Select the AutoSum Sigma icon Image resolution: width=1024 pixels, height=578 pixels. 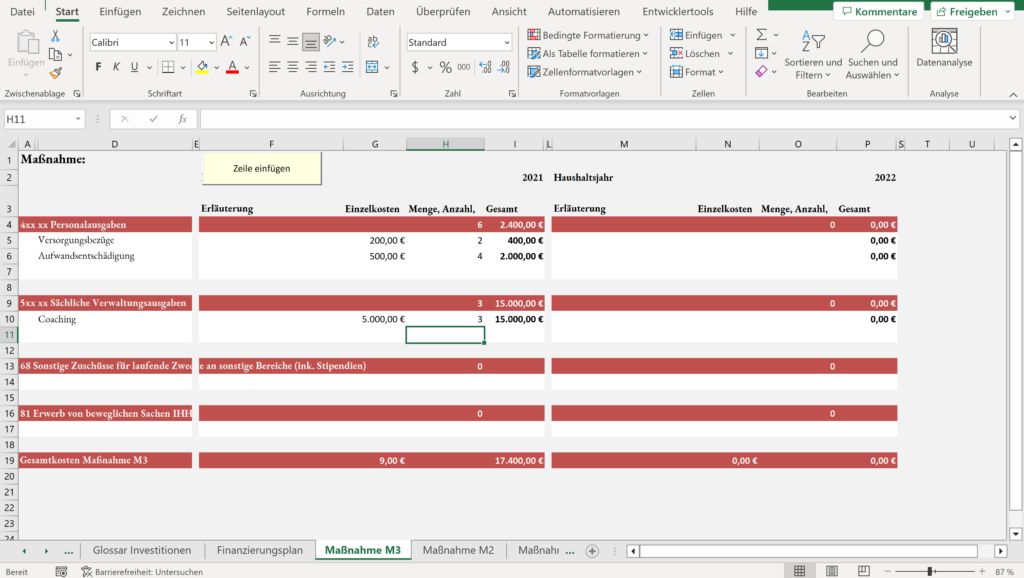pos(762,33)
